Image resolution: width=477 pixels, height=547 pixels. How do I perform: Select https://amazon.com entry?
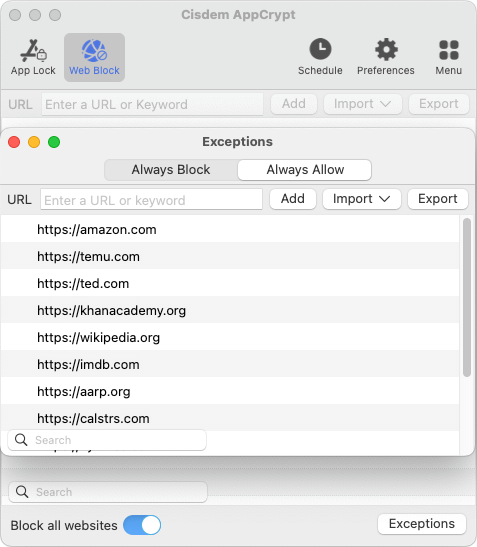coord(230,229)
